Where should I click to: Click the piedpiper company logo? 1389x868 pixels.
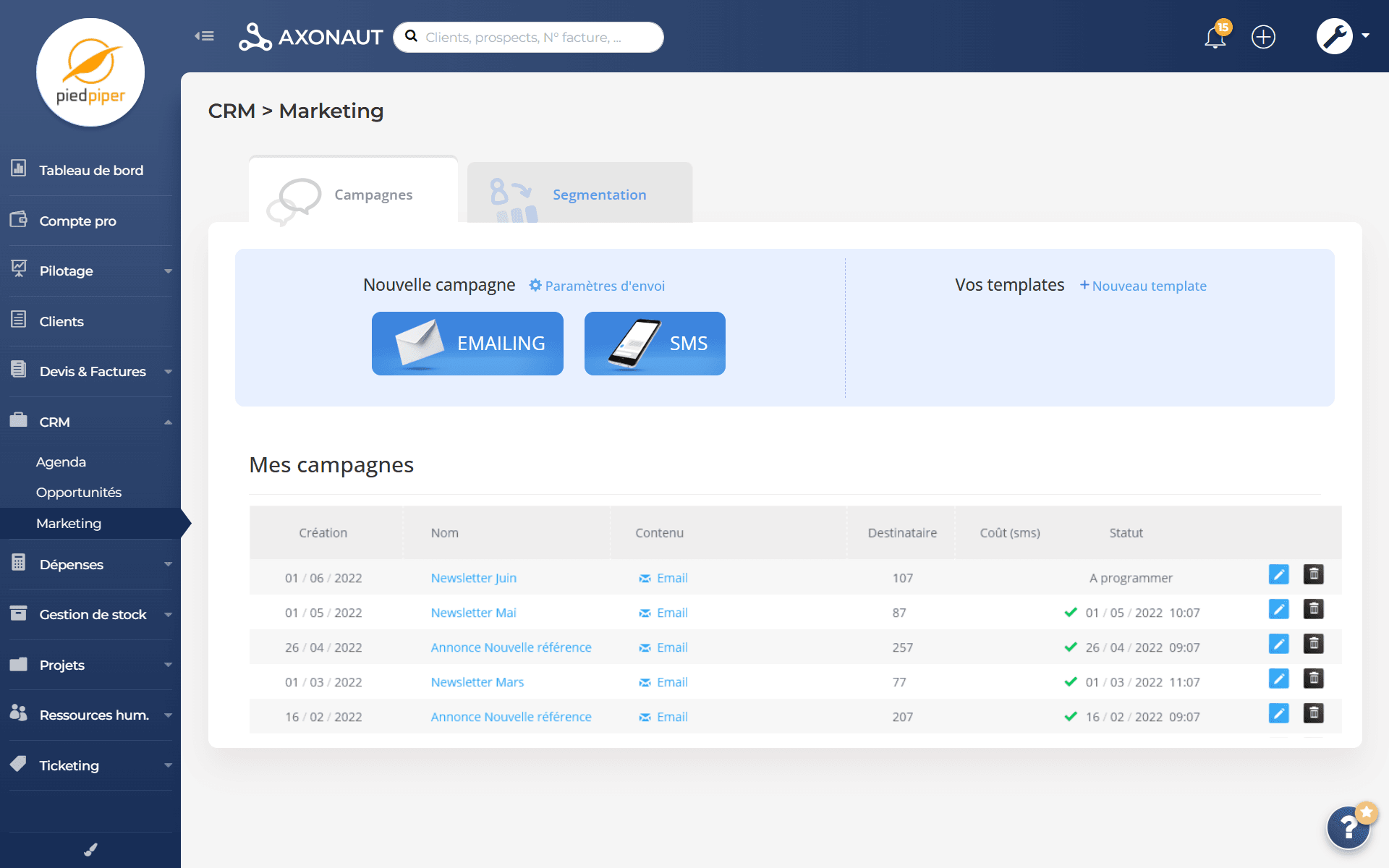coord(90,72)
